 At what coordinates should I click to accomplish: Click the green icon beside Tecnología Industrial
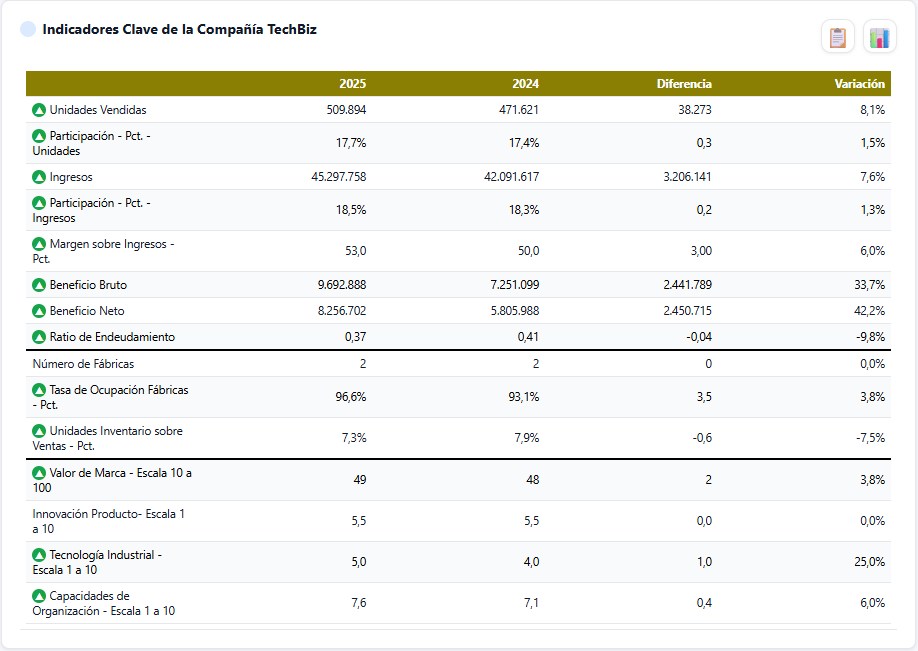(39, 555)
